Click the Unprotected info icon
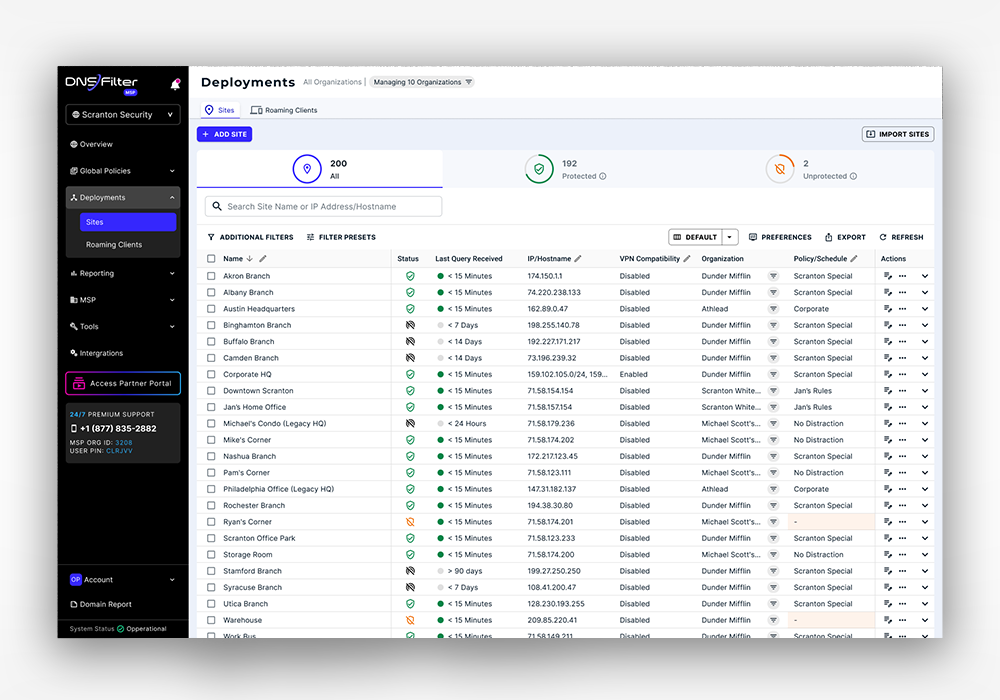 click(853, 177)
